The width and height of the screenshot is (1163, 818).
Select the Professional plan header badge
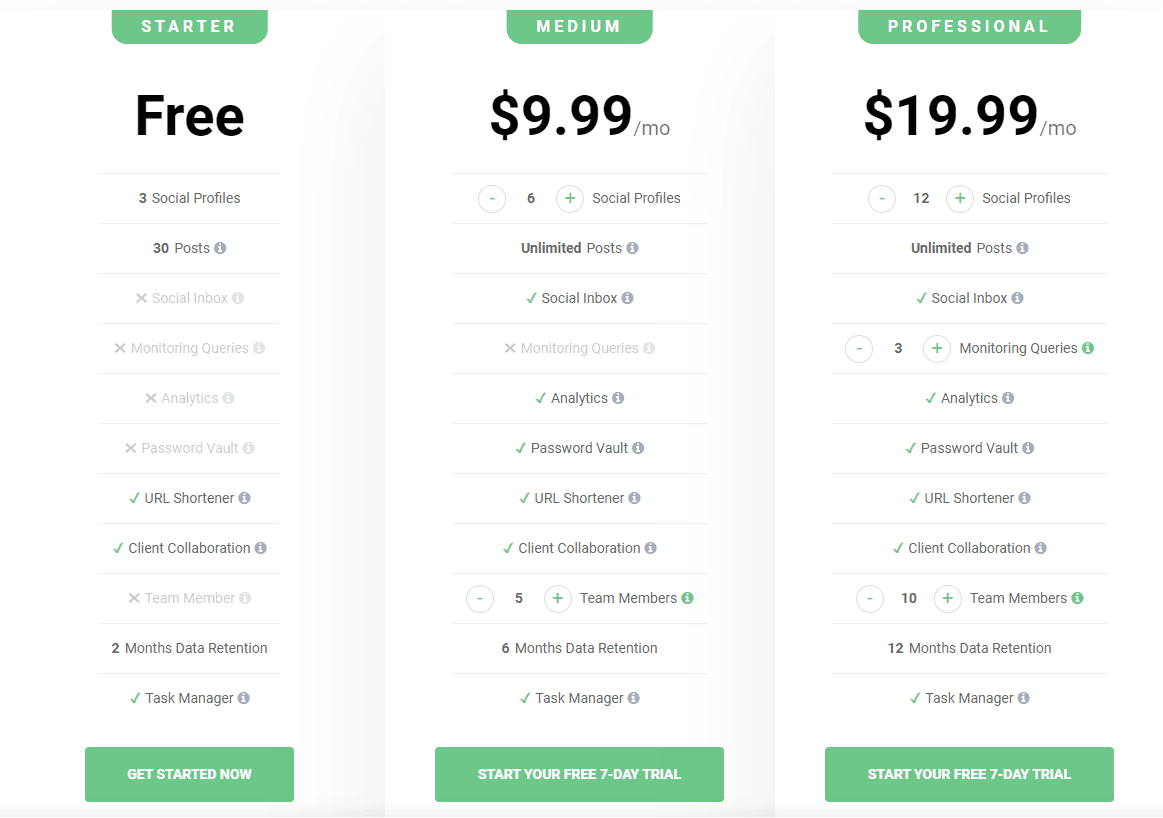969,27
